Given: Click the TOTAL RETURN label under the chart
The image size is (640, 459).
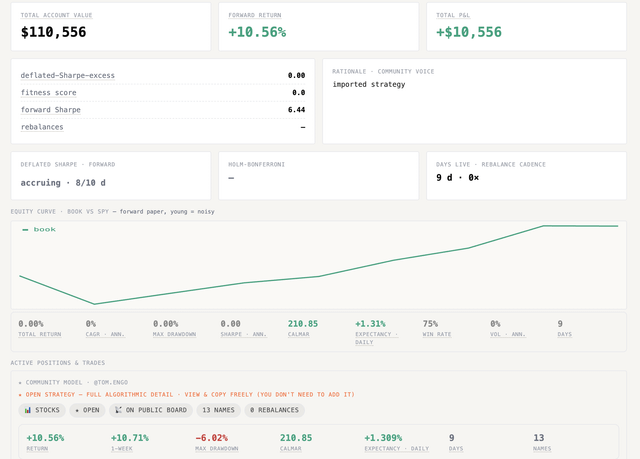Looking at the screenshot, I should click(x=40, y=334).
